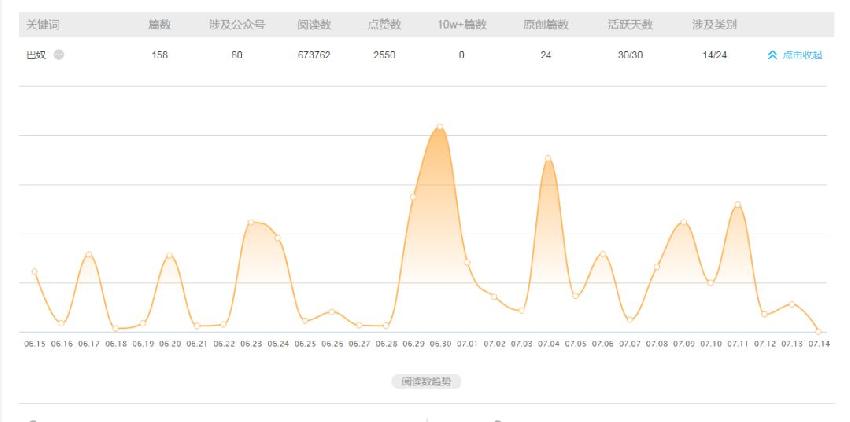Click the read count value 673762
Viewport: 850px width, 422px height.
click(314, 55)
